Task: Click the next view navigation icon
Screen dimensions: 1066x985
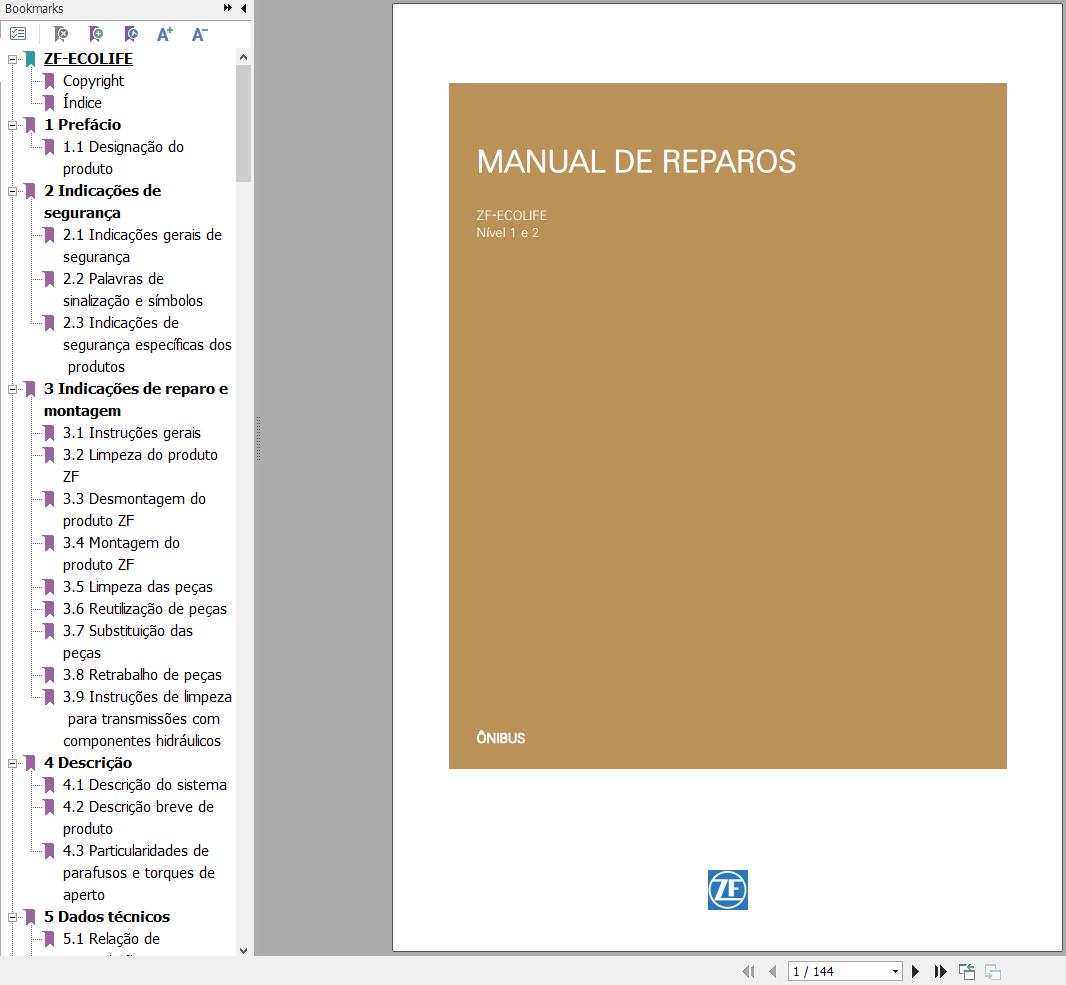Action: (x=993, y=971)
